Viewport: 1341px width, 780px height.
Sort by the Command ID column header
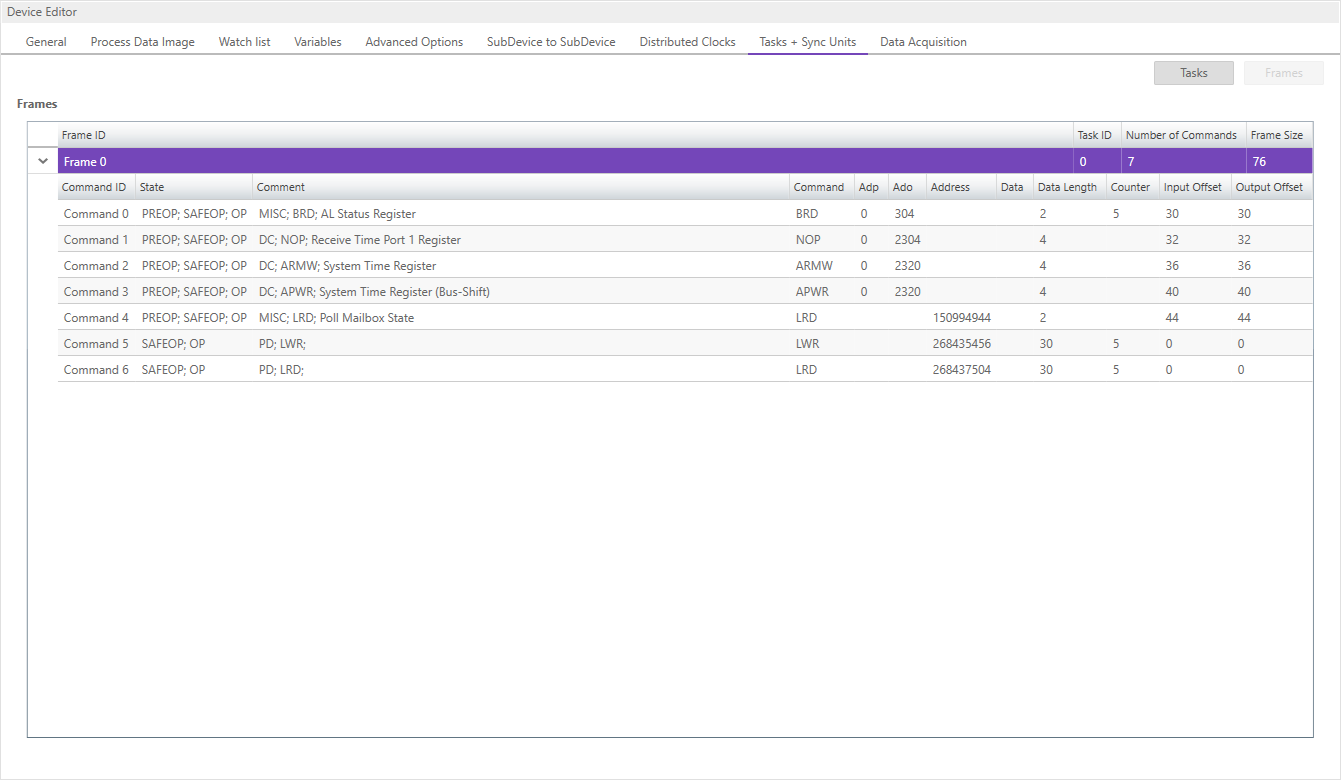click(x=94, y=187)
